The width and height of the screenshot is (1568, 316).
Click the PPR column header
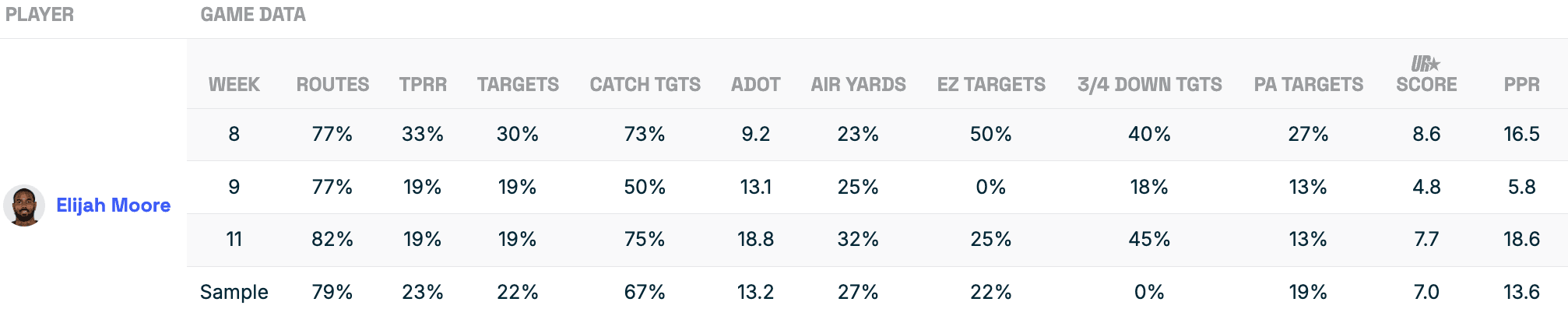pos(1521,85)
